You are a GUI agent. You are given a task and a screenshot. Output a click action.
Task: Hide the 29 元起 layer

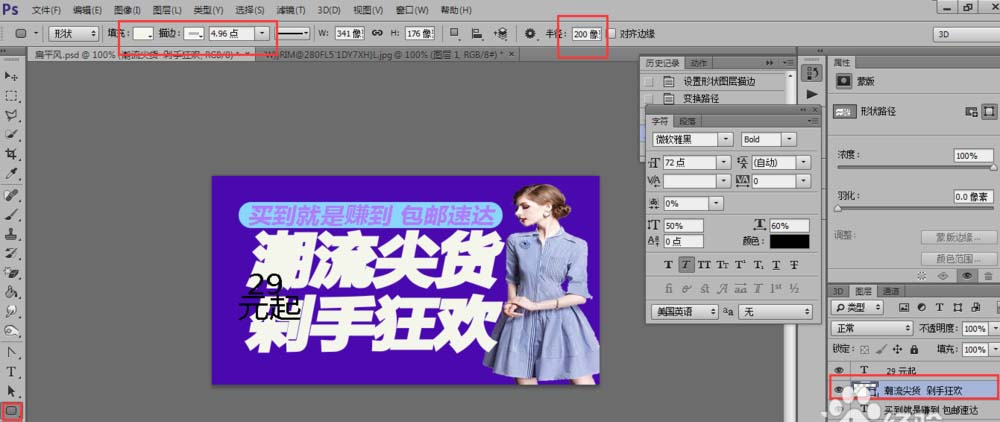point(839,370)
